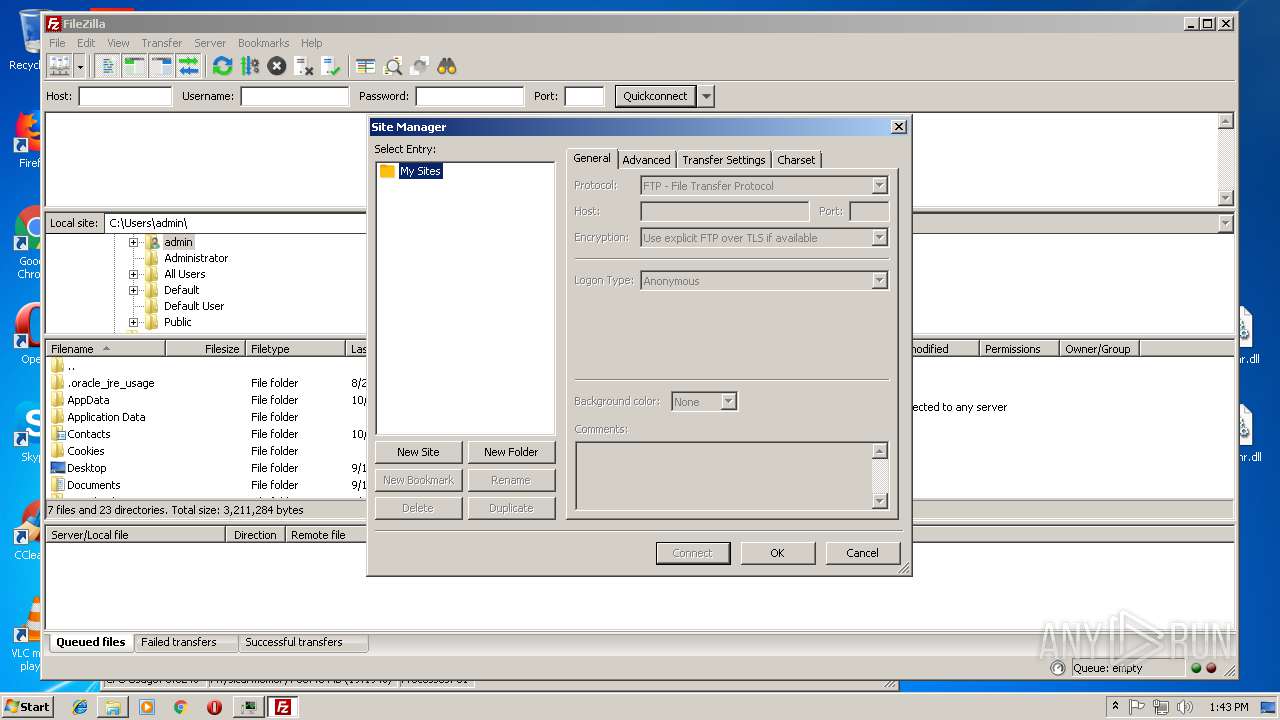
Task: Open the Server menu
Action: 210,43
